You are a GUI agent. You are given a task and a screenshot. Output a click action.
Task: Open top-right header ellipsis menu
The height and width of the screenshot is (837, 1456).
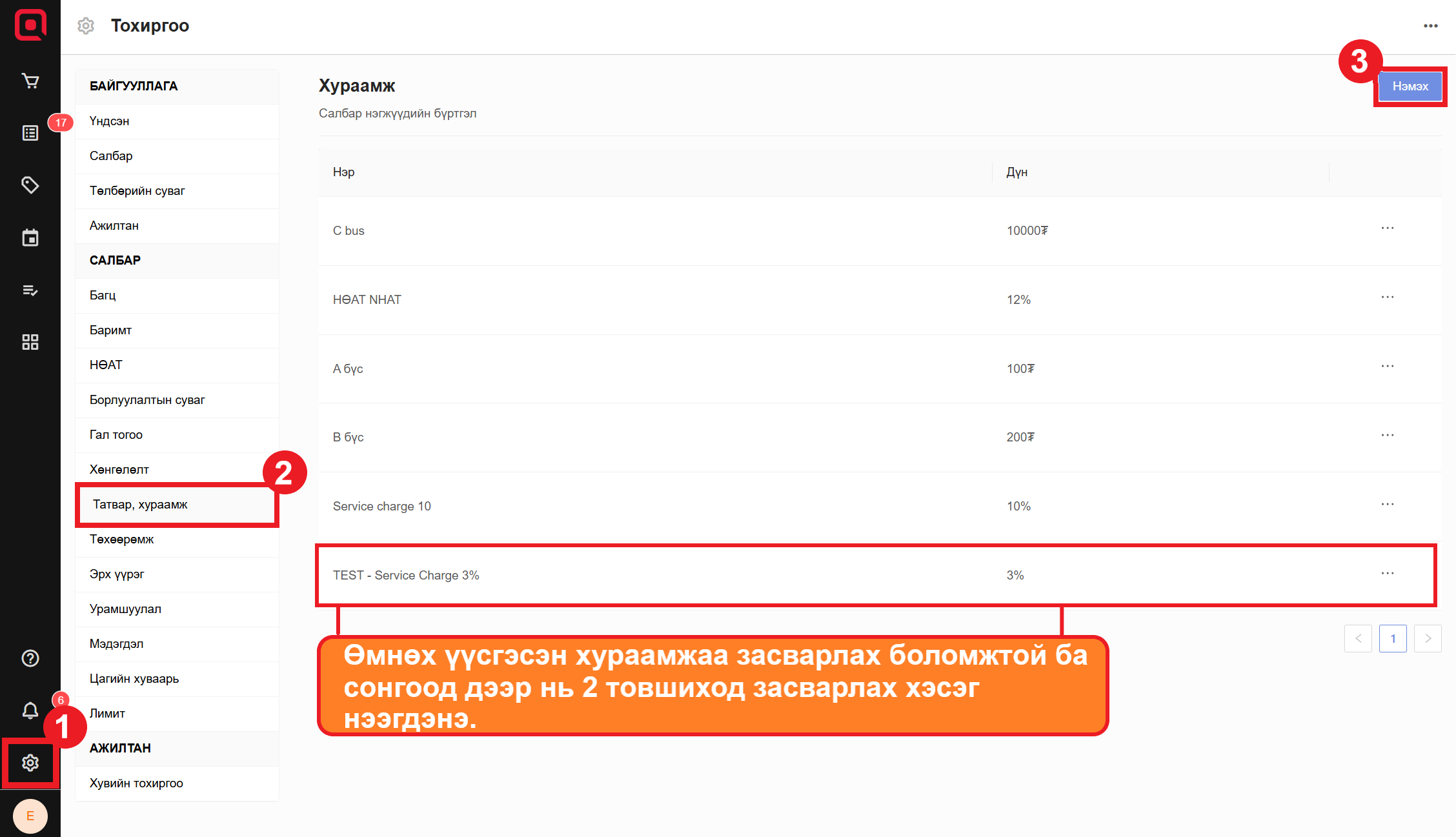point(1430,26)
